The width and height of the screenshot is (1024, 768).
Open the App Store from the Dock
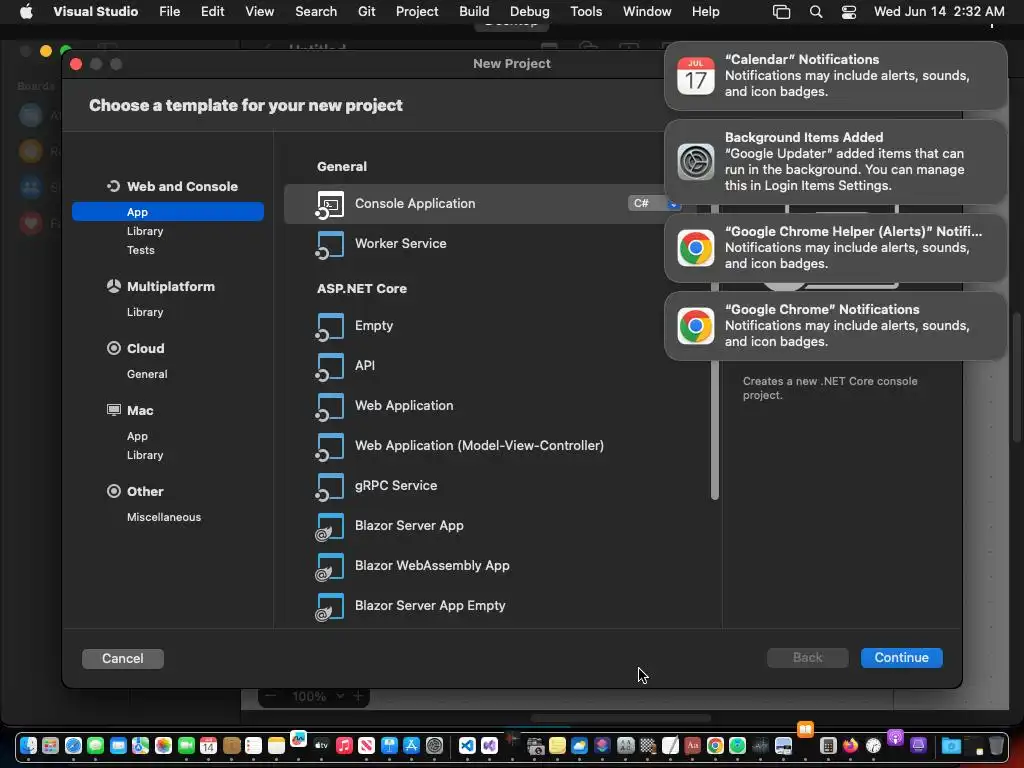pos(411,745)
